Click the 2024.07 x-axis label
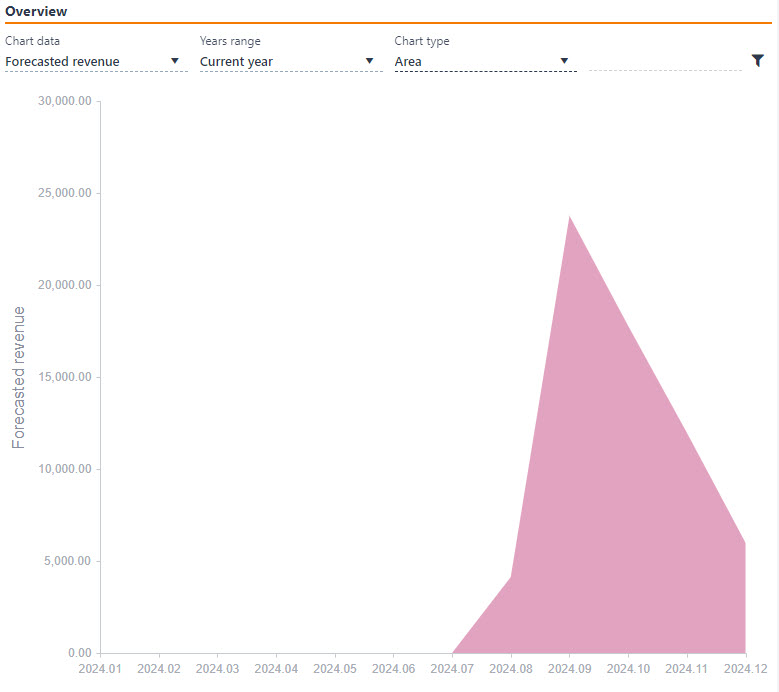This screenshot has height=692, width=779. click(453, 668)
